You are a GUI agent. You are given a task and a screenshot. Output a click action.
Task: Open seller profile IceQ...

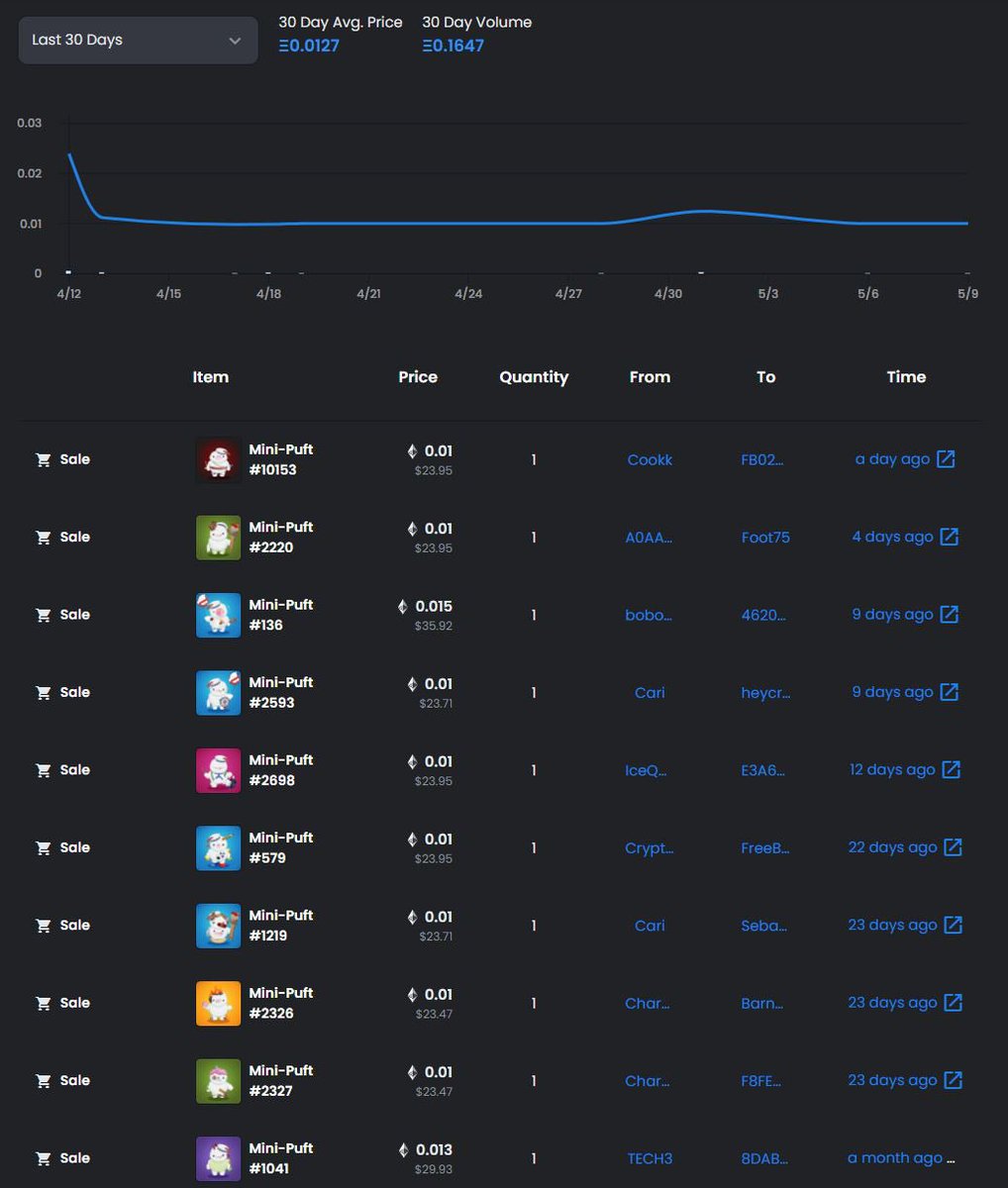(647, 770)
